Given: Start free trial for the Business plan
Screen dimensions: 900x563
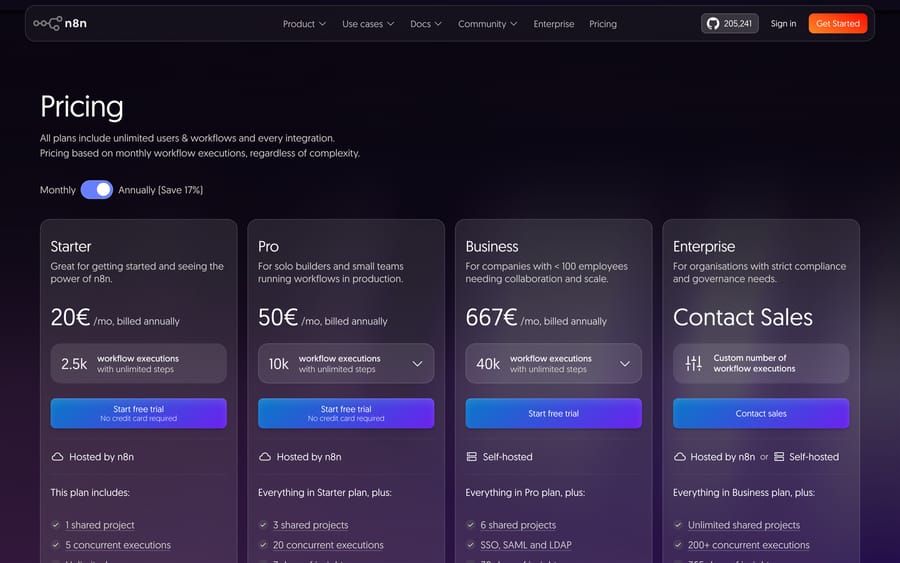Looking at the screenshot, I should click(553, 413).
